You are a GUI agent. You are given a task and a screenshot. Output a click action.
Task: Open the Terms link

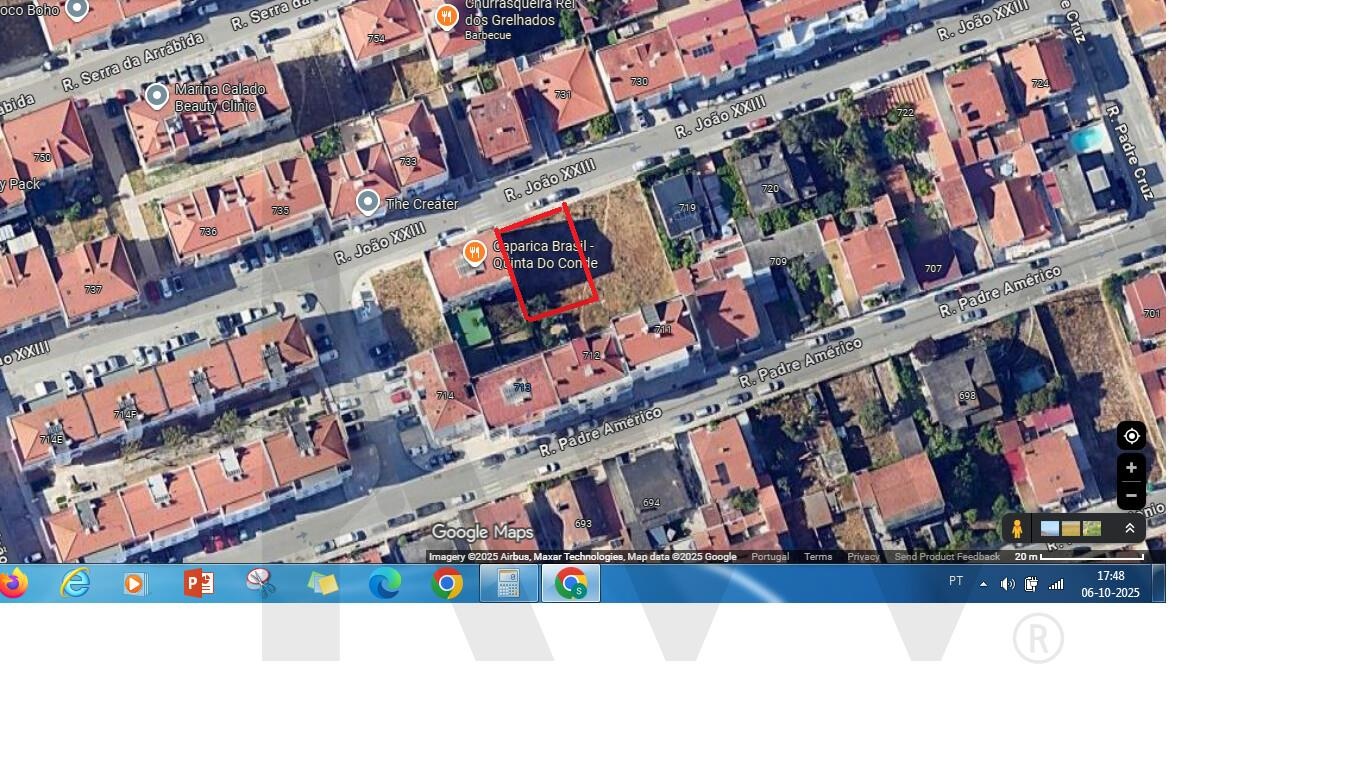pyautogui.click(x=818, y=557)
